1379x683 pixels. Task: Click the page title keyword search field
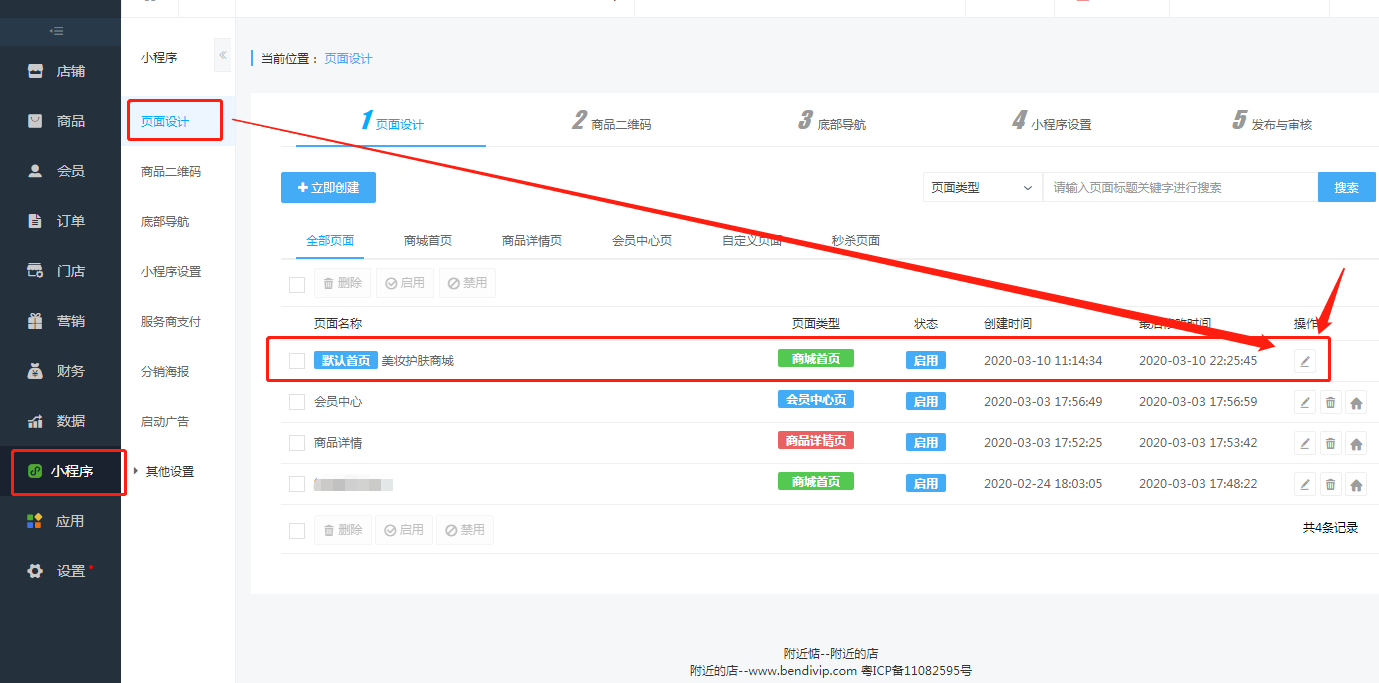click(x=1180, y=187)
